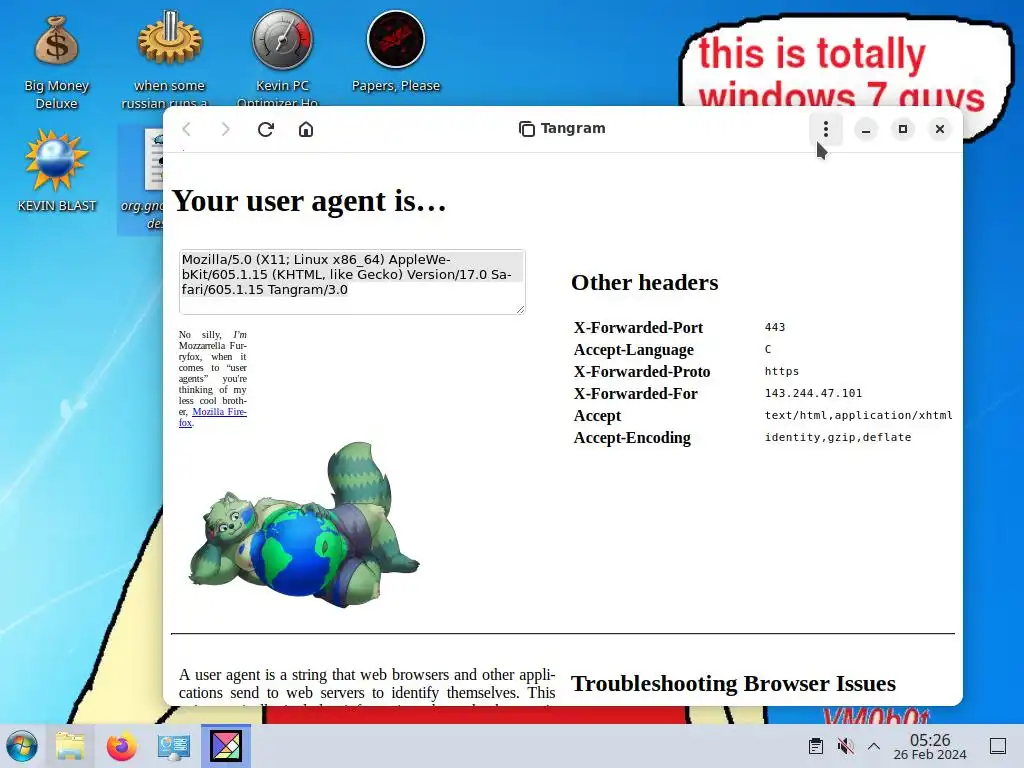
Task: Open KEVIN BLAST desktop icon
Action: point(56,170)
